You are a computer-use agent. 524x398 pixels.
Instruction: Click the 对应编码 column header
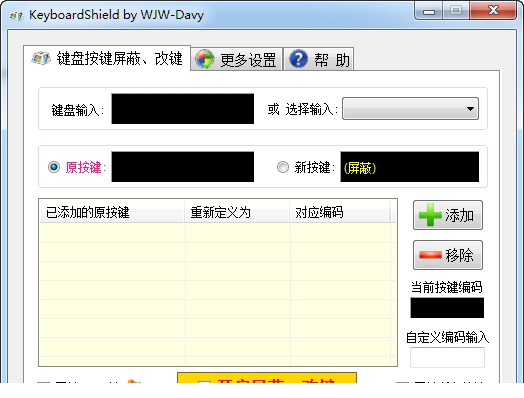coord(340,212)
